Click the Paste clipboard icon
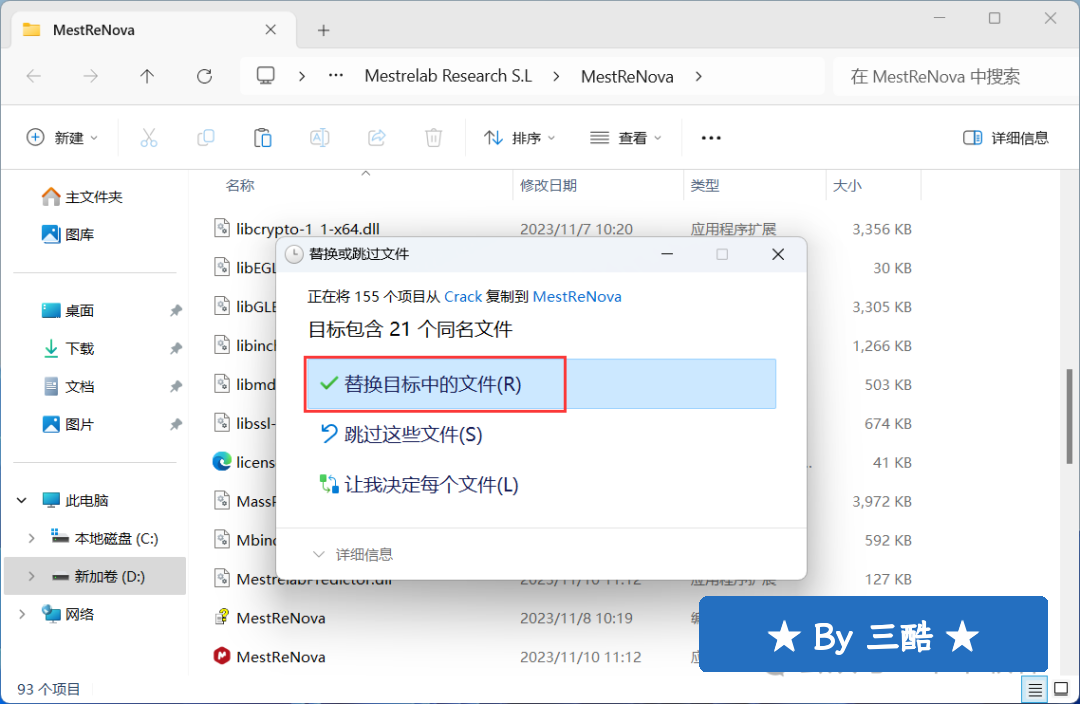This screenshot has height=704, width=1080. point(262,138)
